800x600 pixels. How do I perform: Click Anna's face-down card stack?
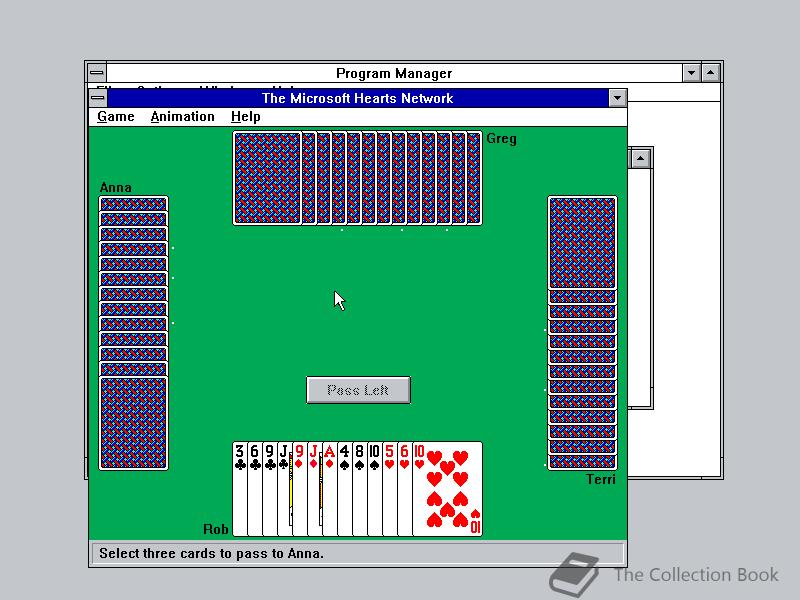click(133, 333)
